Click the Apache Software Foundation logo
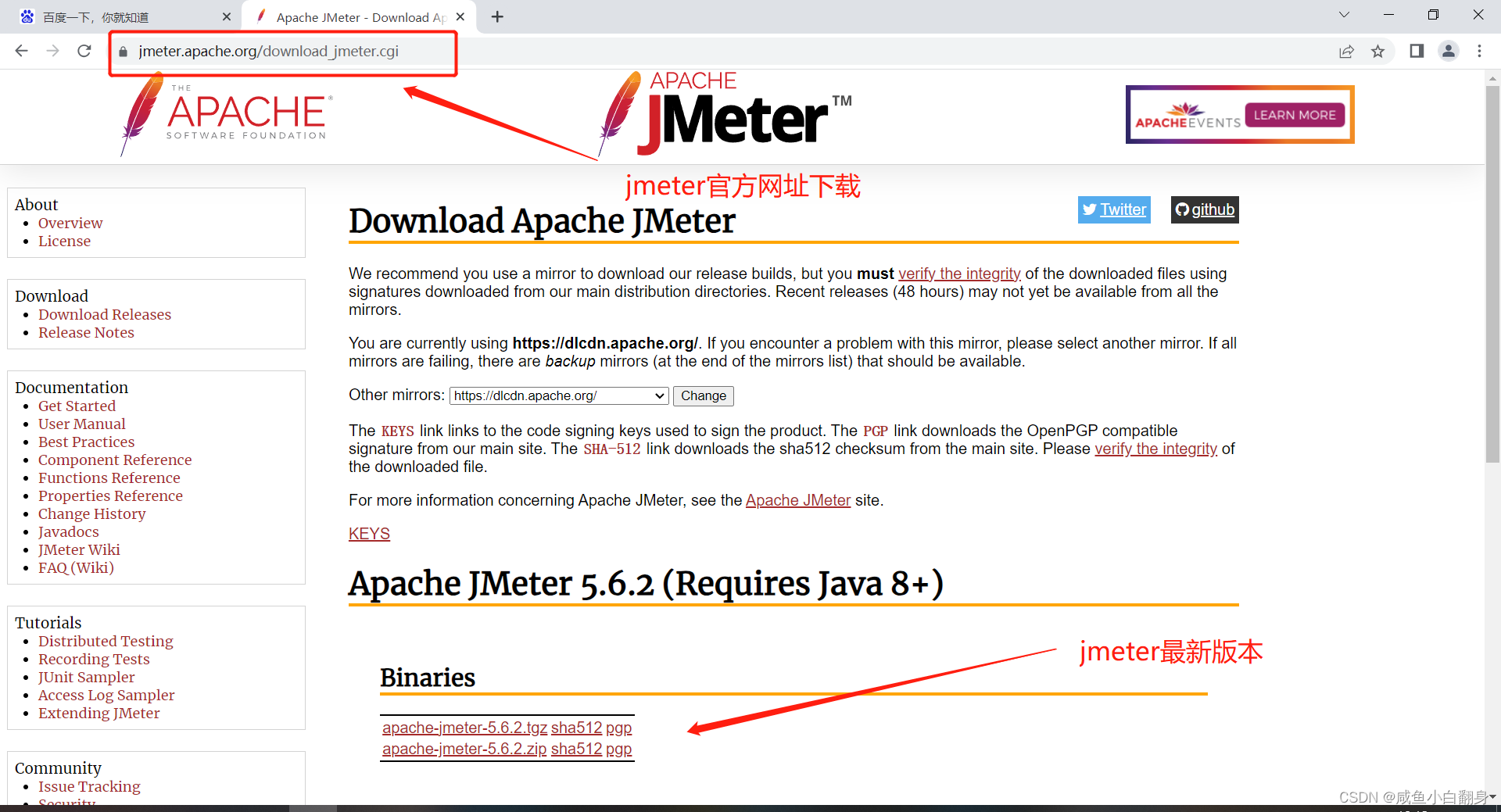Screen dimensions: 1501x812 pos(227,114)
